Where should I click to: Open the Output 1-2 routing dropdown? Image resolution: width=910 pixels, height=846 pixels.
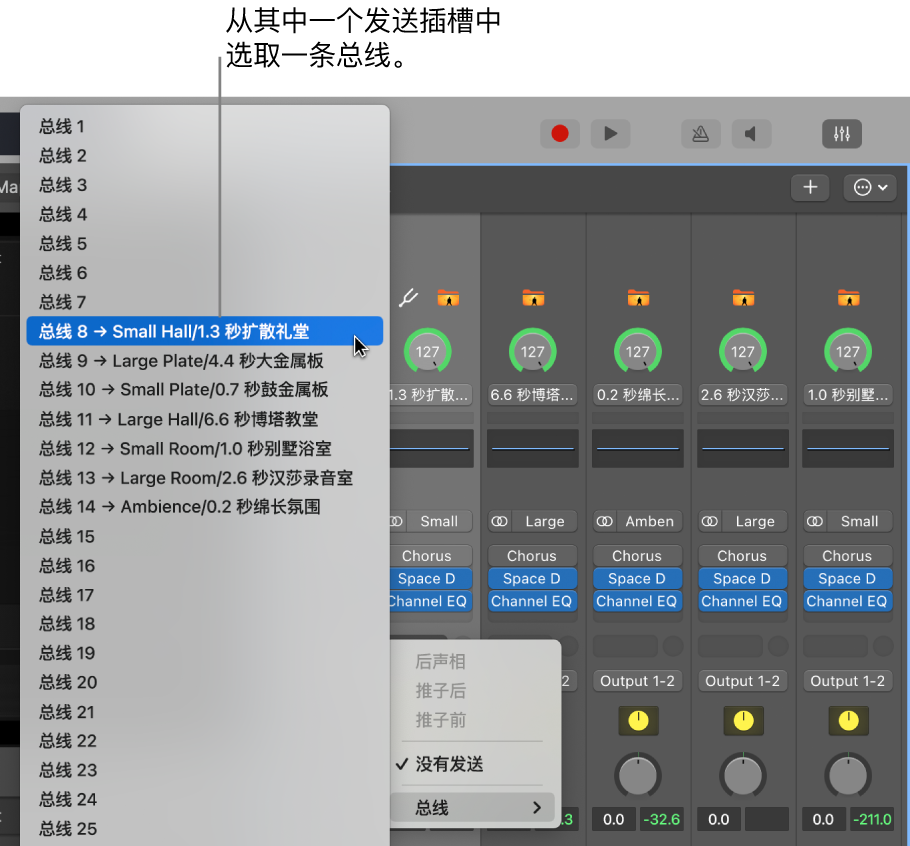pyautogui.click(x=637, y=681)
